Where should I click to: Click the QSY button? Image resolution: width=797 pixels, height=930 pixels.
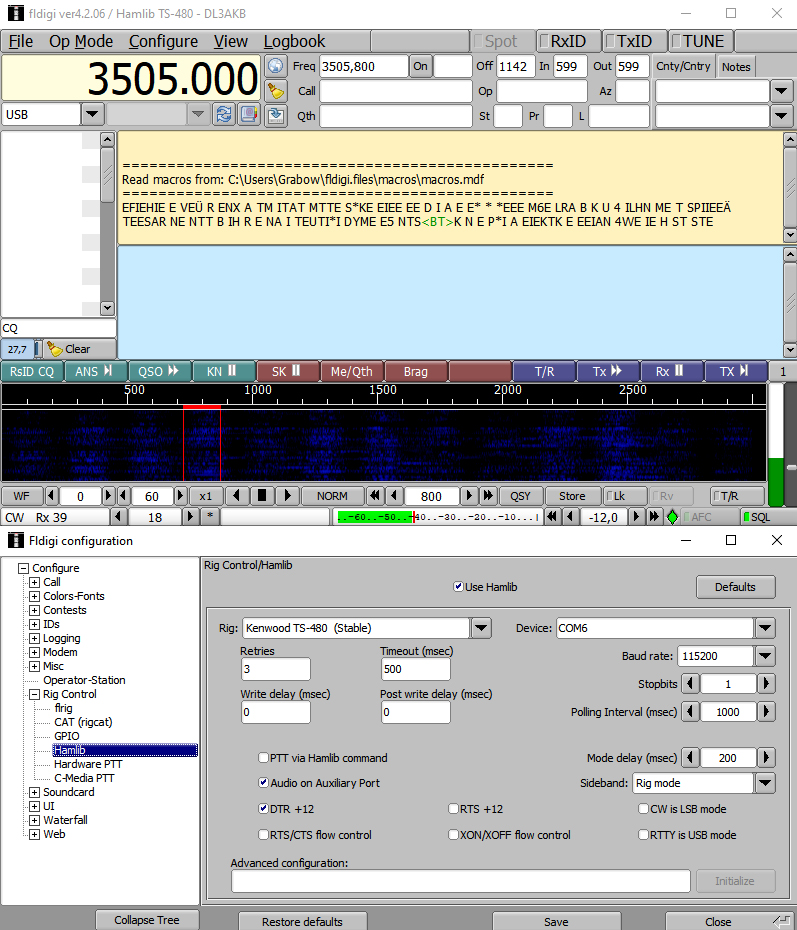point(521,495)
